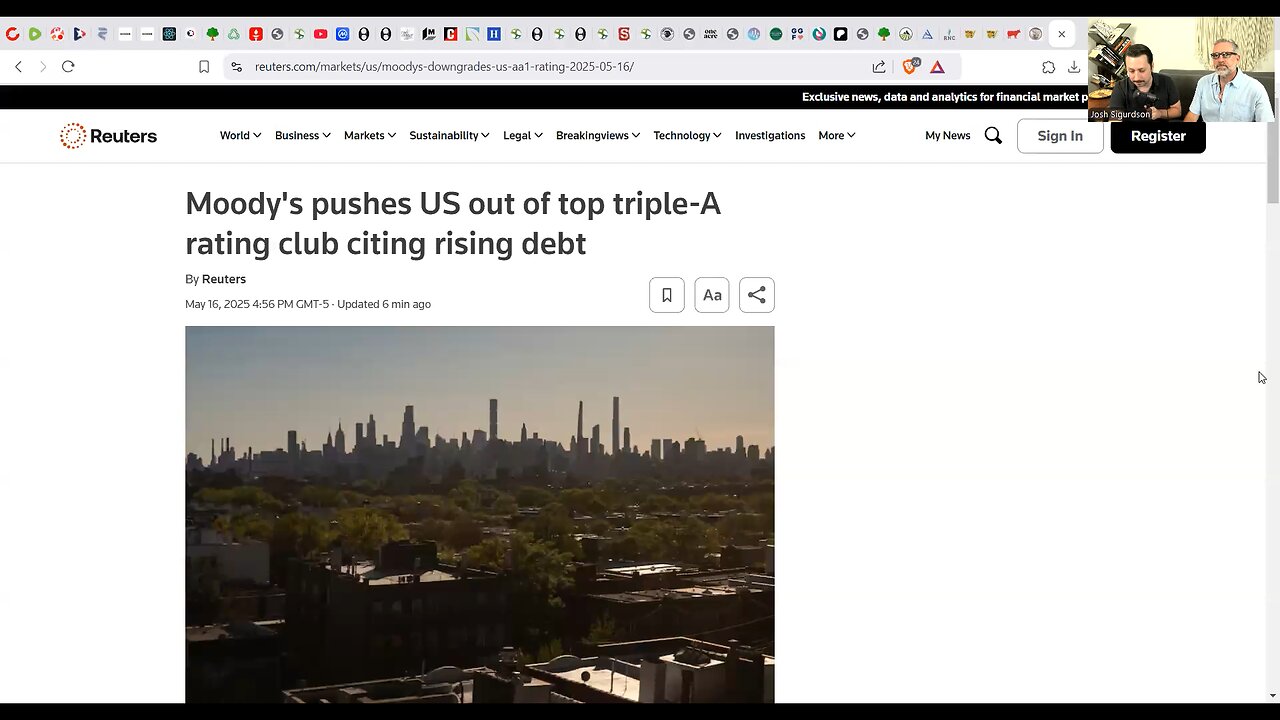Click the Reuters logo
The image size is (1280, 720).
pos(108,136)
